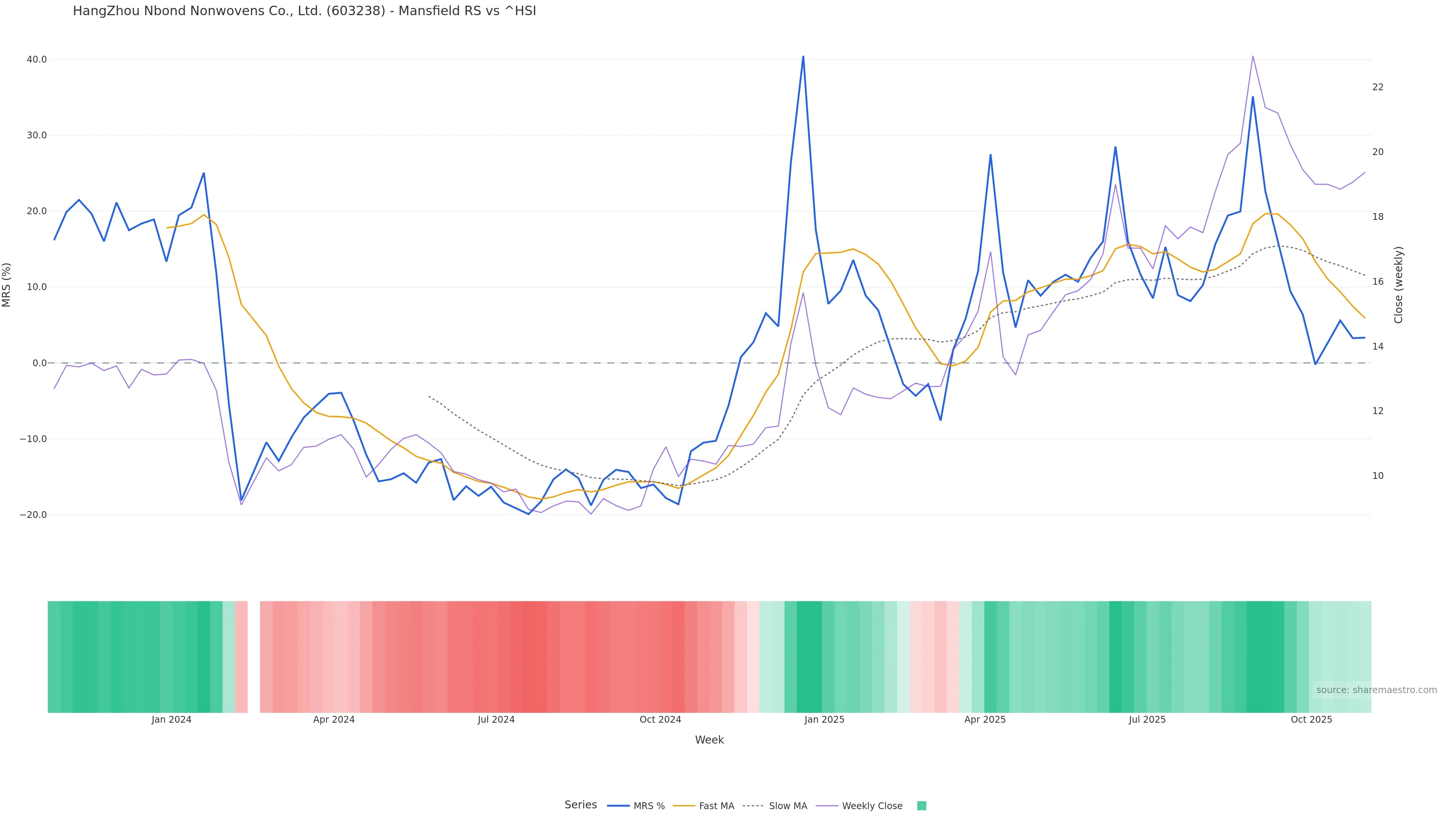Image resolution: width=1456 pixels, height=819 pixels.
Task: Click the green square legend swatch
Action: tap(921, 806)
